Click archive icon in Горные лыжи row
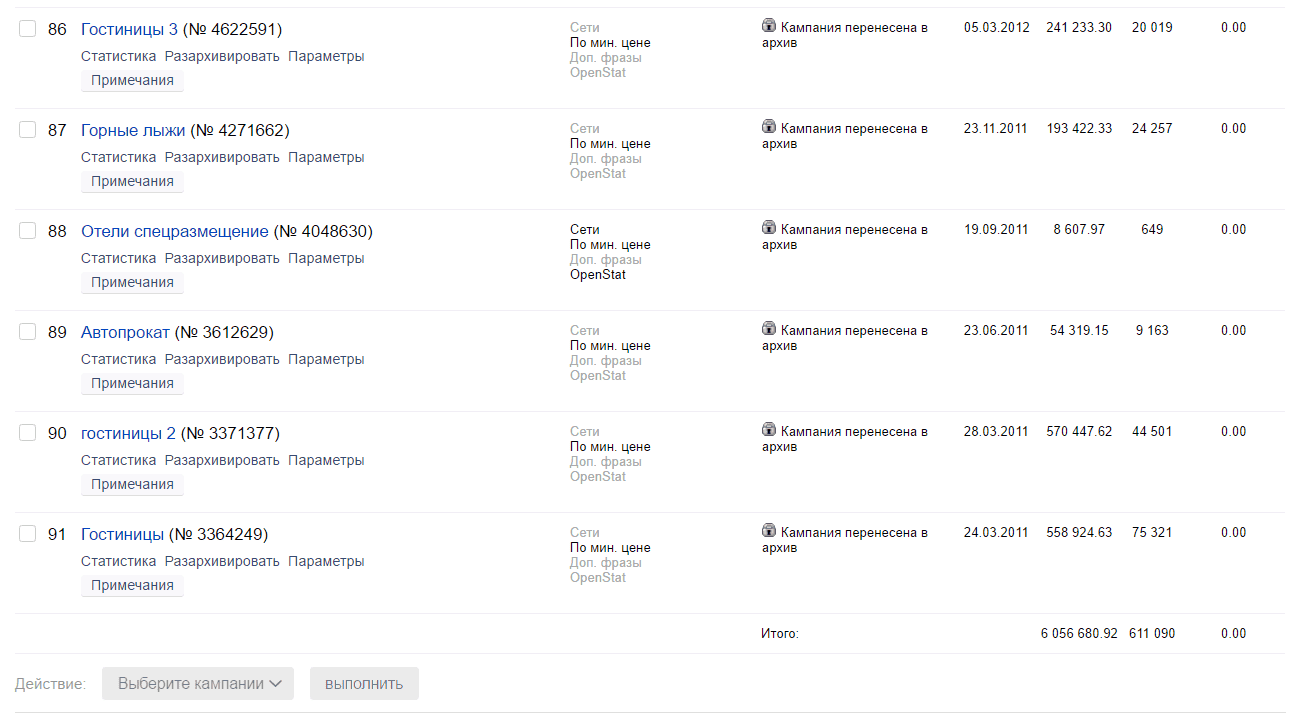This screenshot has height=718, width=1291. (769, 128)
